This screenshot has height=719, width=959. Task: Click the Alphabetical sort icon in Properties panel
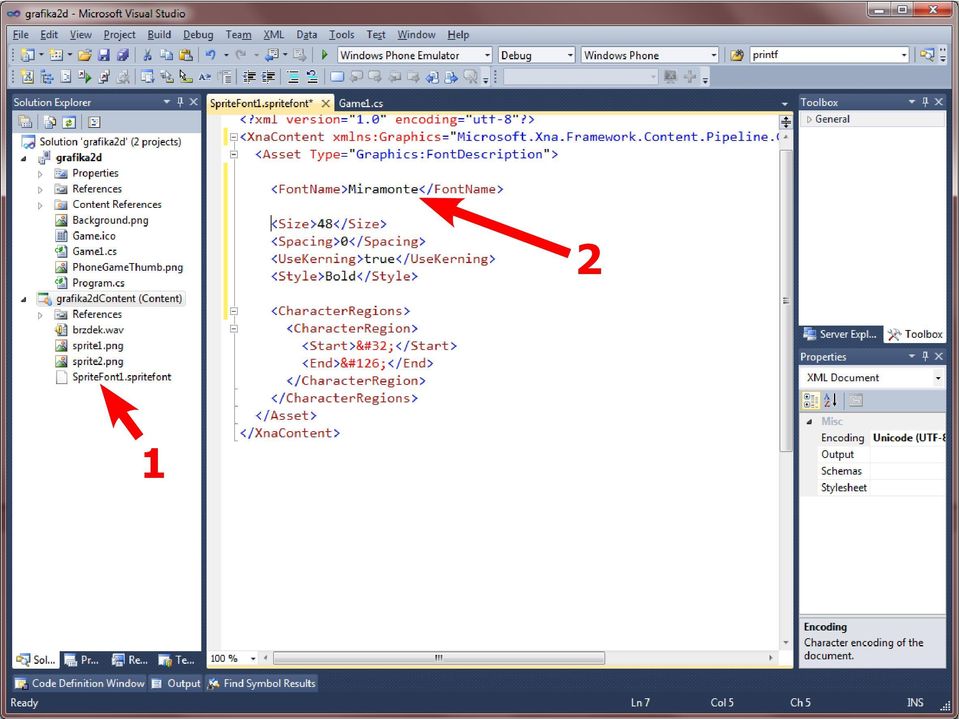(x=831, y=400)
